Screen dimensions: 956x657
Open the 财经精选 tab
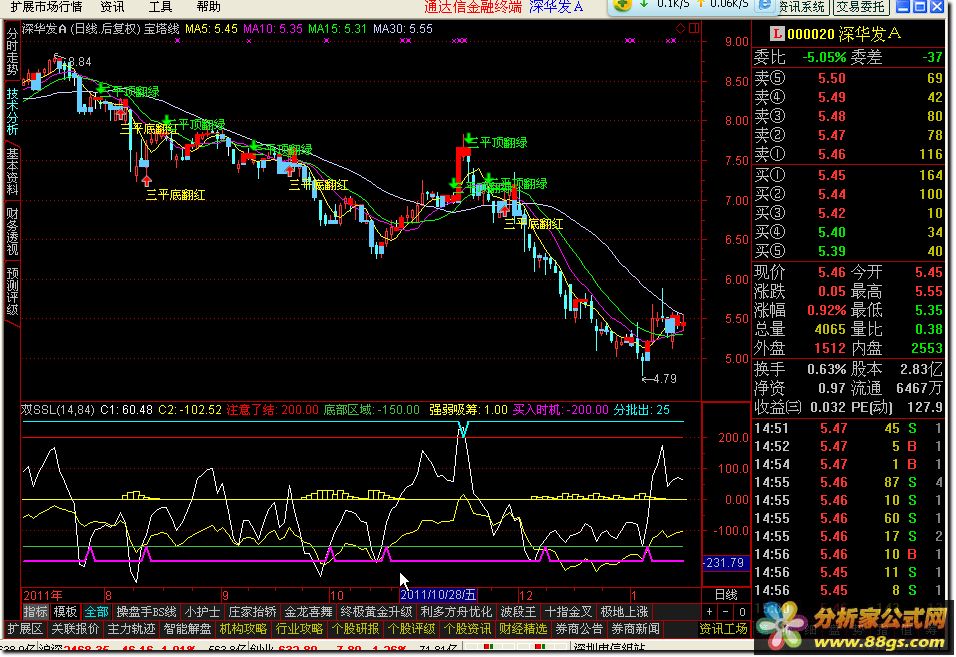click(x=523, y=629)
